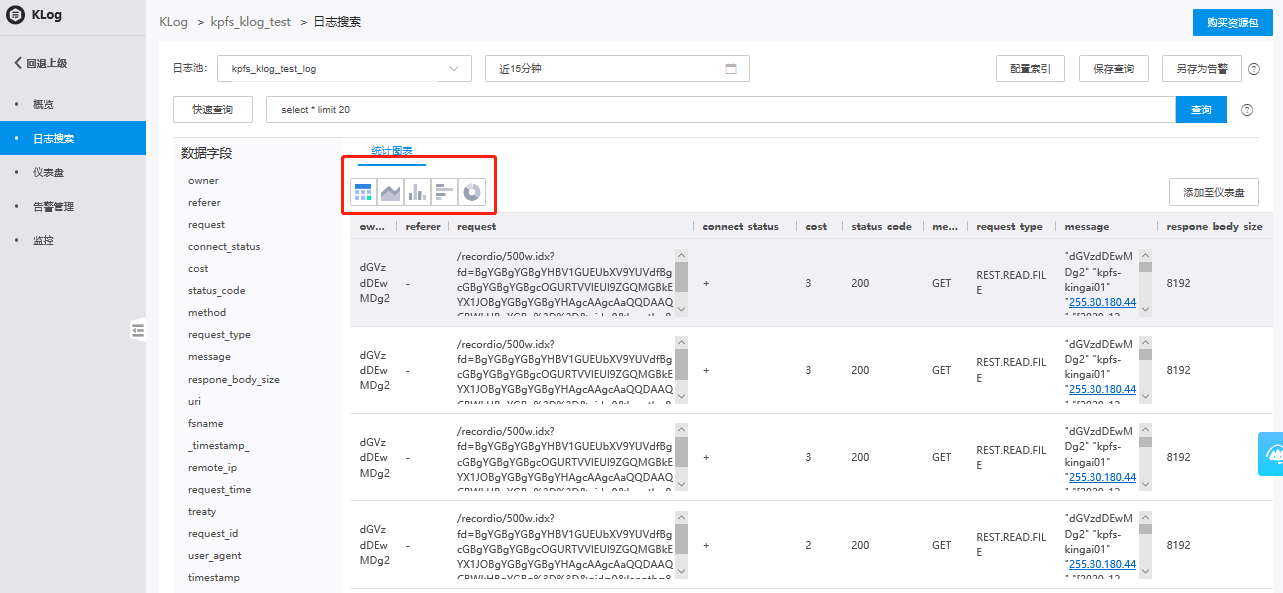Open the calendar time range picker
The image size is (1283, 593).
pyautogui.click(x=730, y=69)
